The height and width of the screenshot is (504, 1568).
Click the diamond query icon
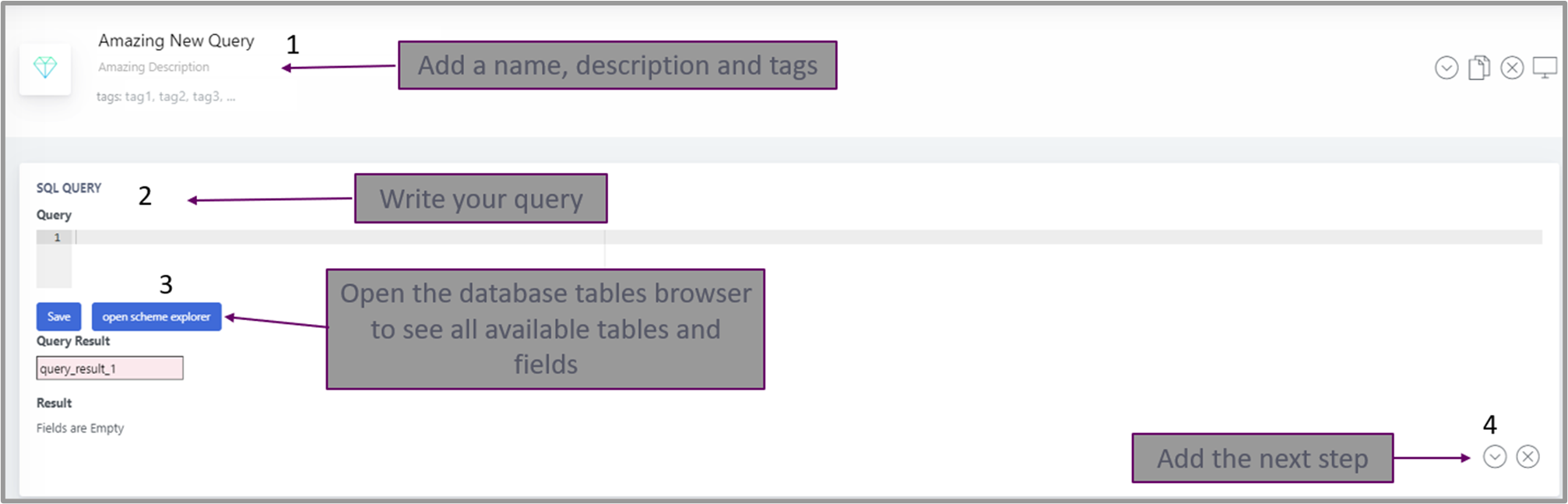45,68
